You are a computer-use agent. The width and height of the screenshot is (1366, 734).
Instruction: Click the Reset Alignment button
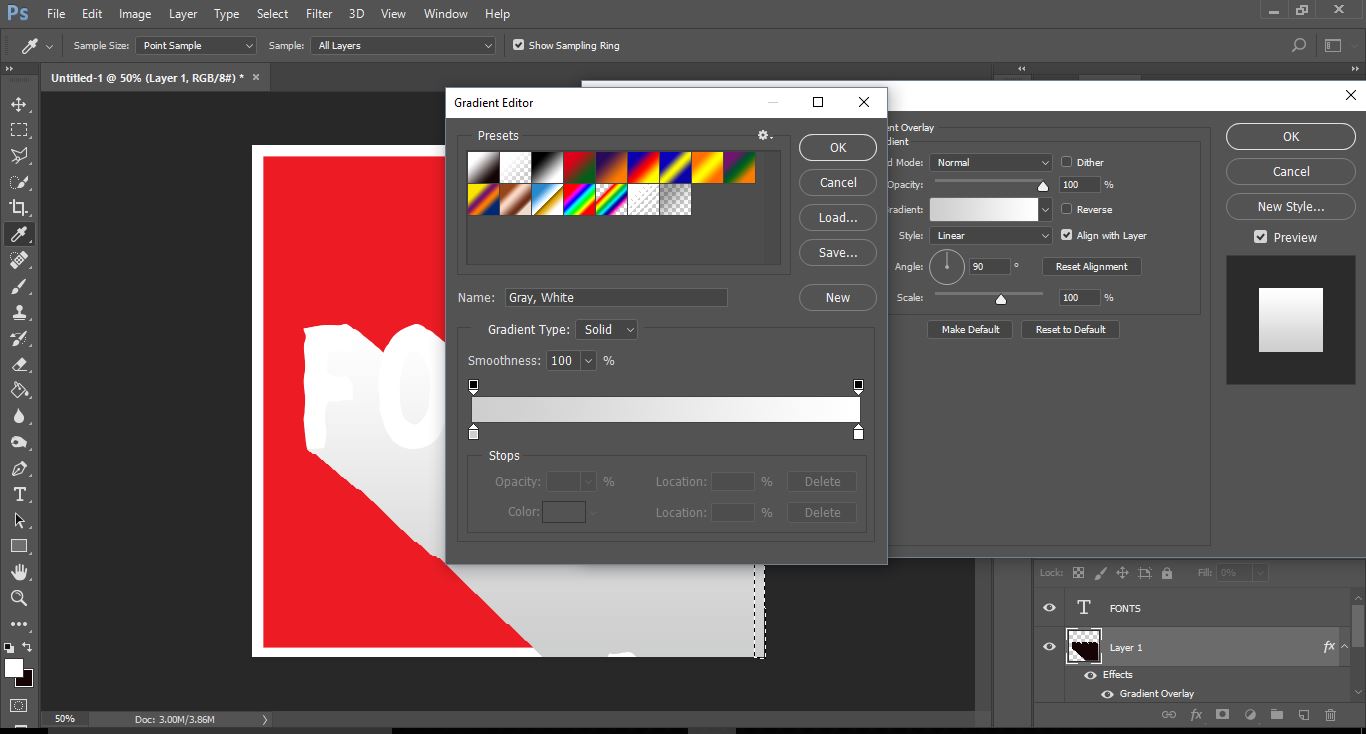tap(1091, 266)
